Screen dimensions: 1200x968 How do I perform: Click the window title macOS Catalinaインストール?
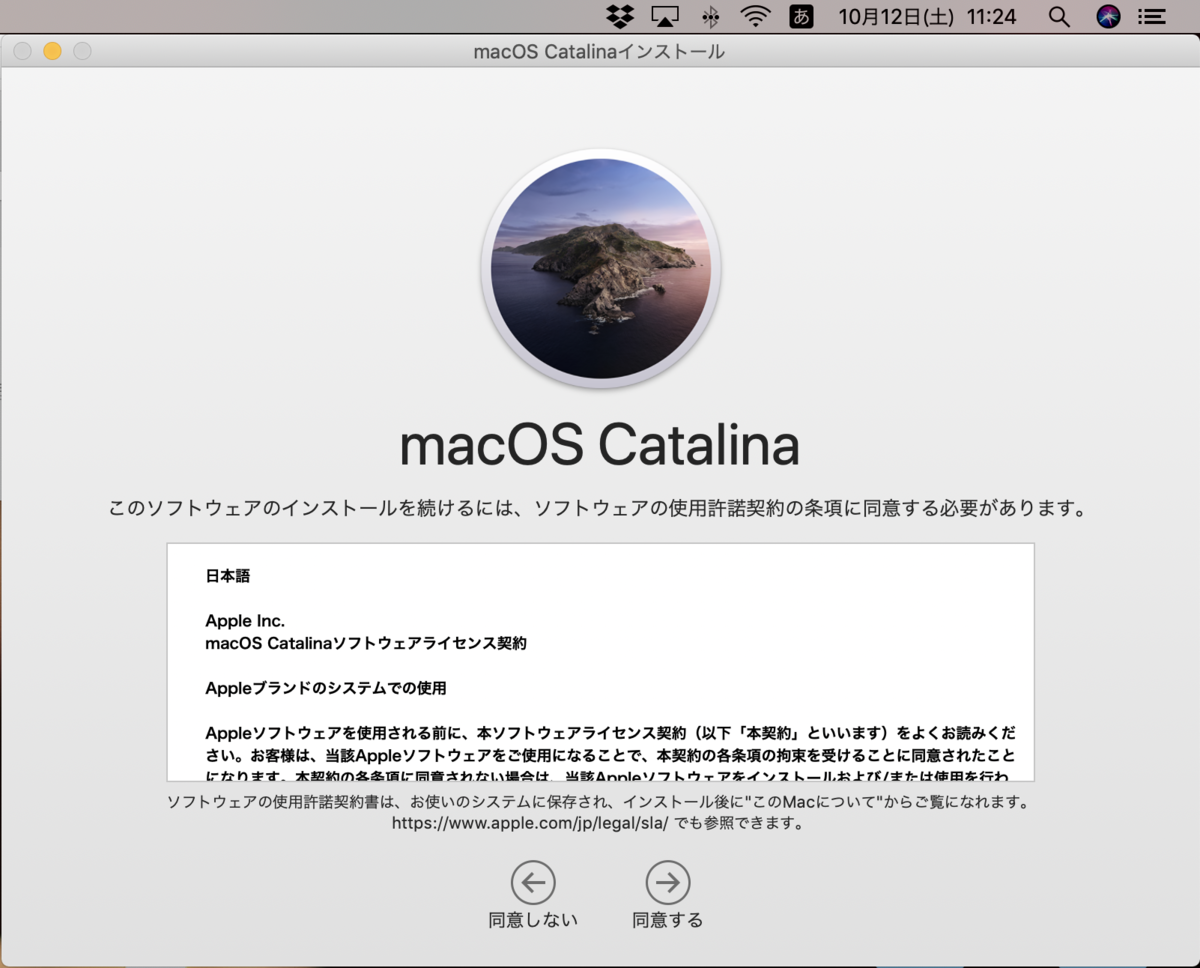(x=600, y=51)
